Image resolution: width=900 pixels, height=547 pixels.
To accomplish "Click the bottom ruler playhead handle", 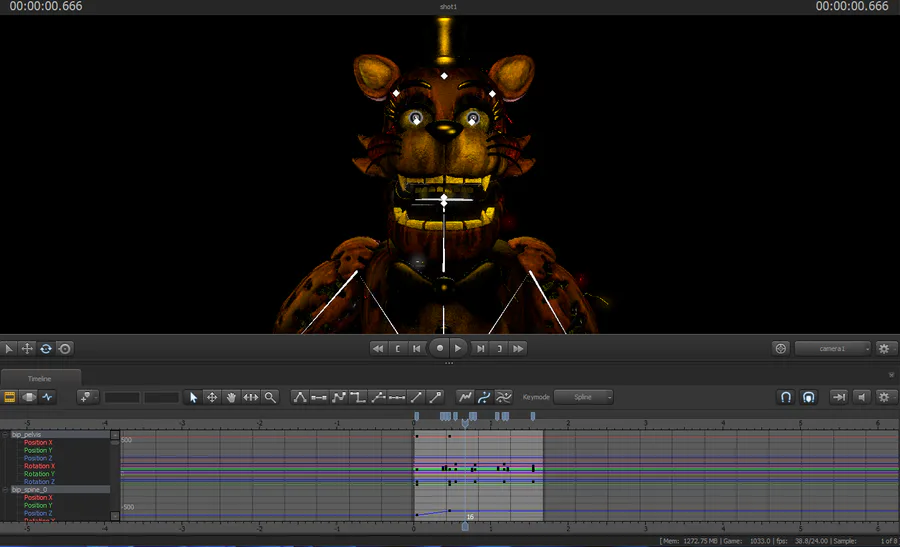I will pyautogui.click(x=465, y=526).
